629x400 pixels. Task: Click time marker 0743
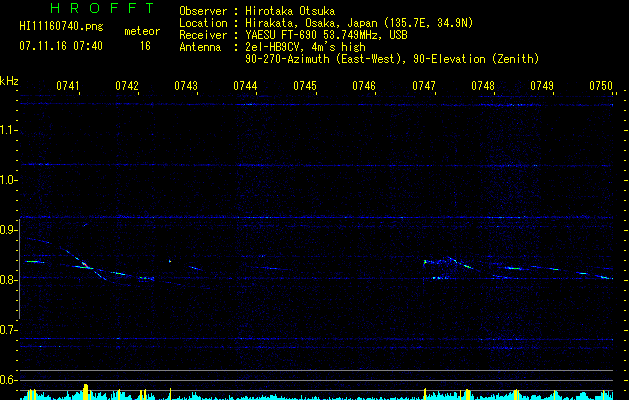[186, 86]
